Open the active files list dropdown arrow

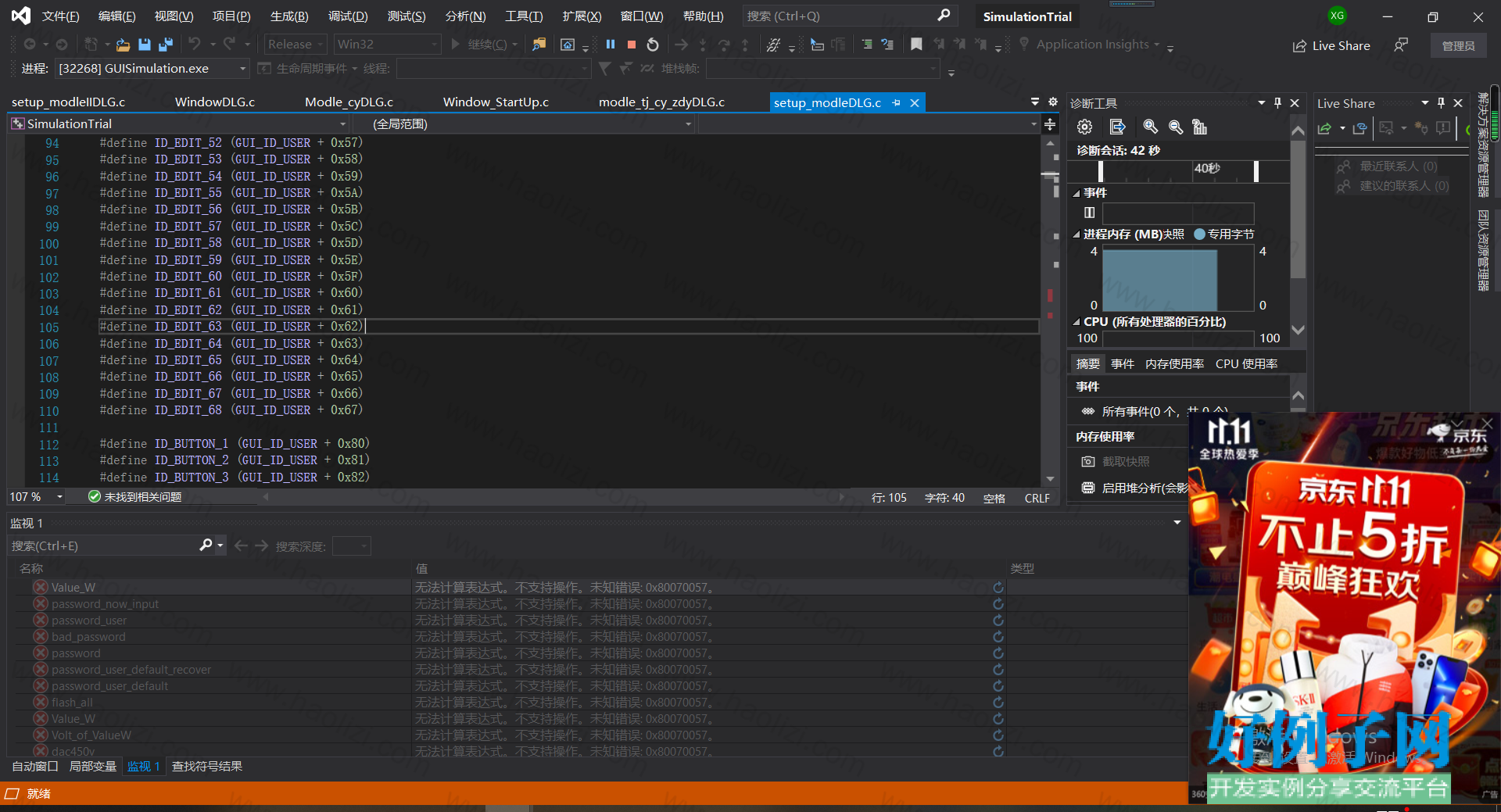click(x=1035, y=102)
